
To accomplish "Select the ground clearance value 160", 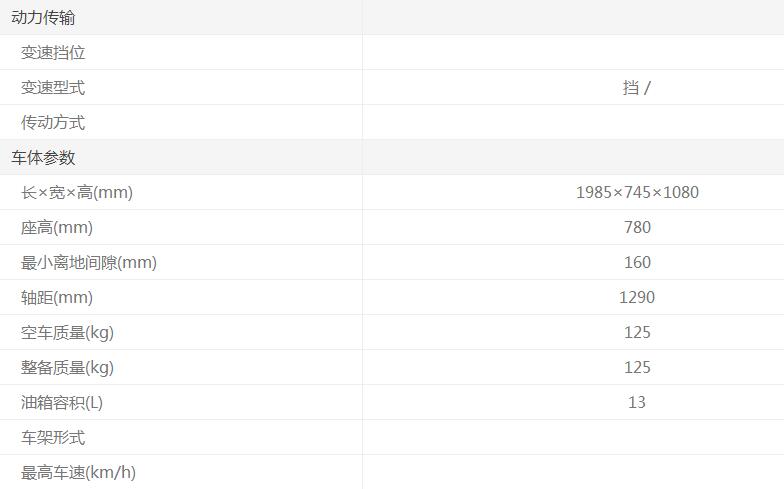I will coord(637,263).
